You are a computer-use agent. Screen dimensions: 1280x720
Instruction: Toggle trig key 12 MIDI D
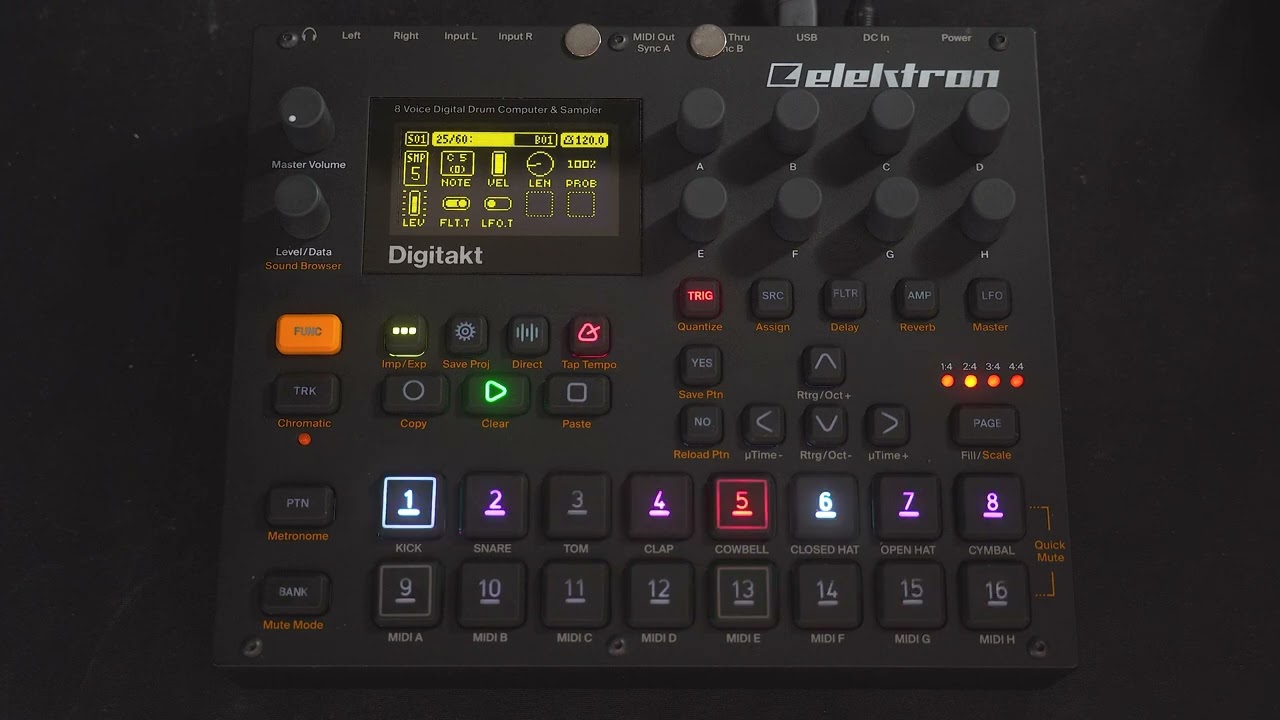[x=658, y=592]
